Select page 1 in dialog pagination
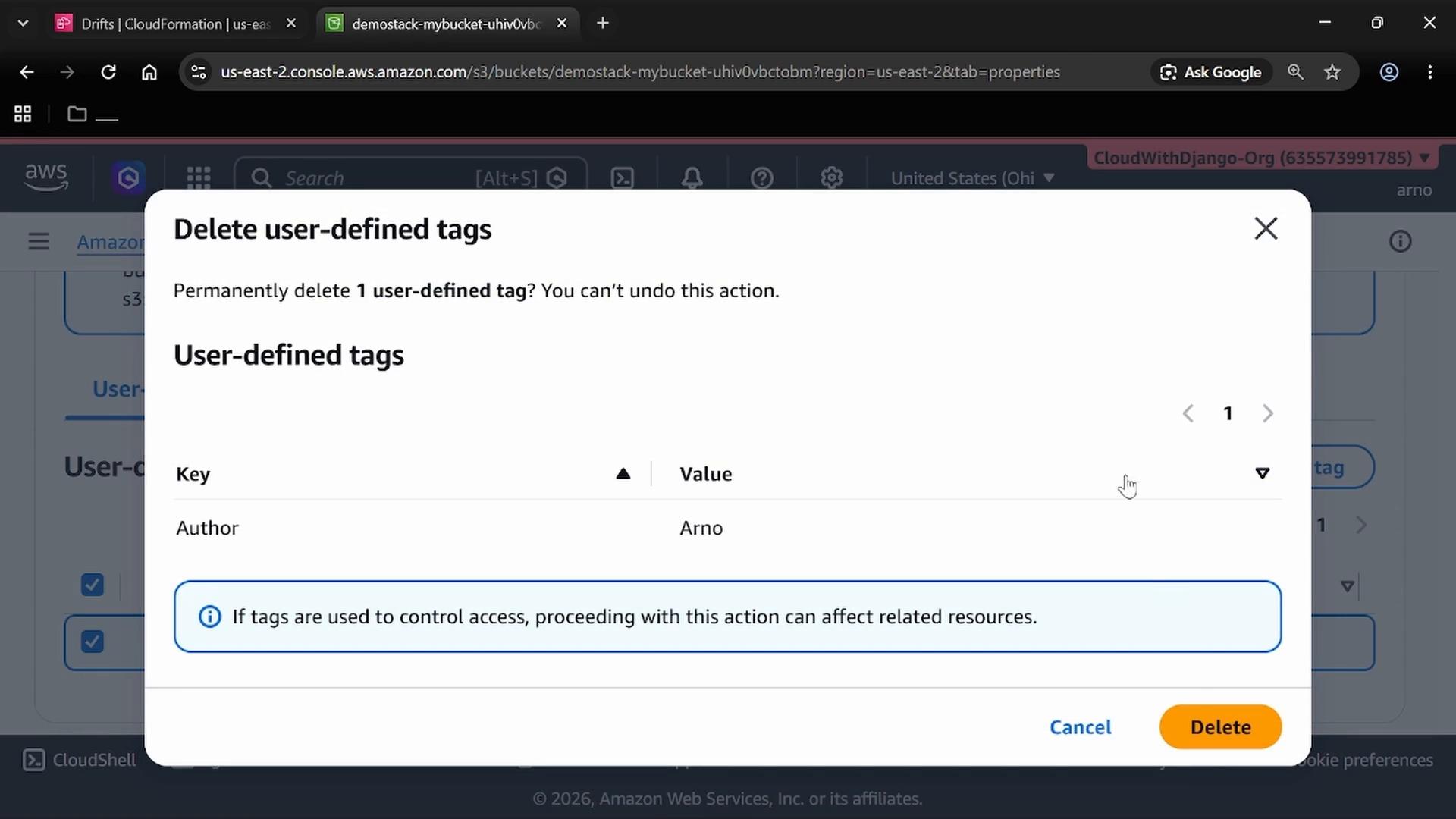 click(1228, 413)
